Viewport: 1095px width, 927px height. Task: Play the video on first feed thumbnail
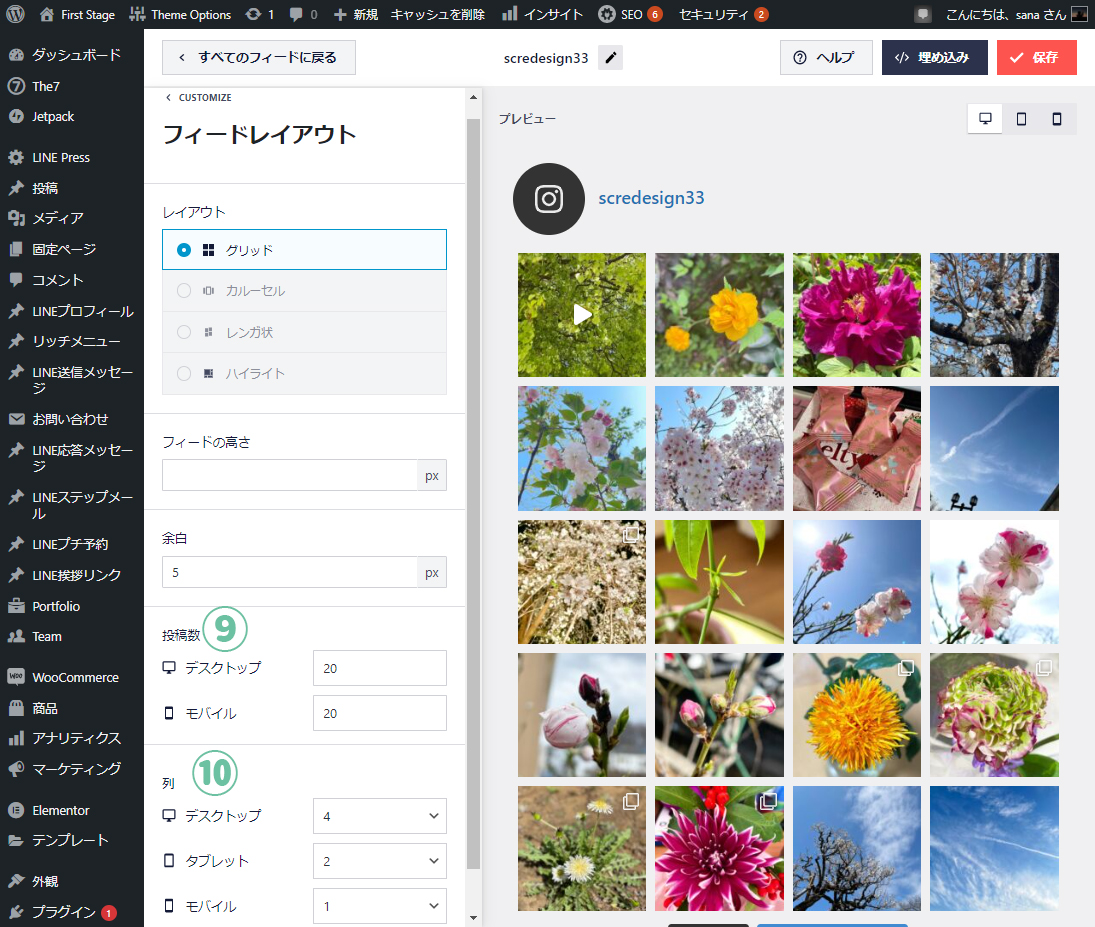pos(582,314)
